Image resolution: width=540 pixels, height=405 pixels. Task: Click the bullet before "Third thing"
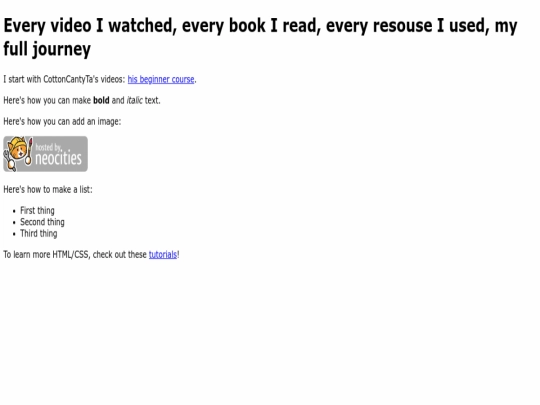click(x=14, y=234)
